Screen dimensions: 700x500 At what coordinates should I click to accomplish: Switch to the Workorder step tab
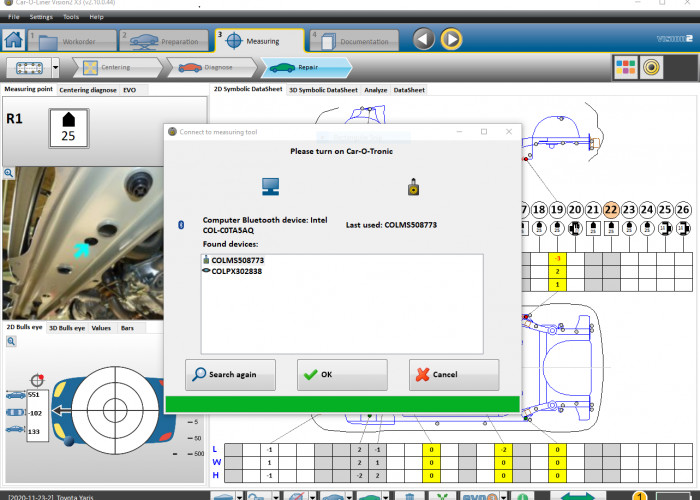point(72,41)
